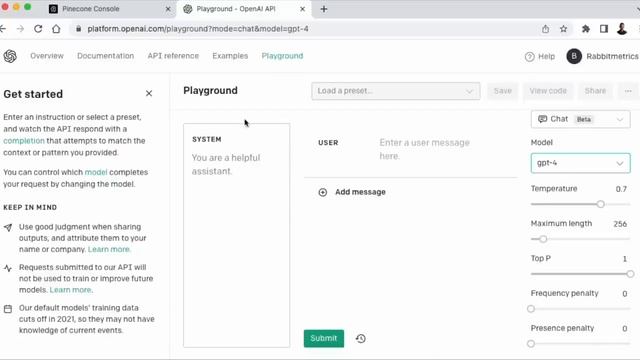Click the Maximum length slider handle
This screenshot has height=360, width=640.
(x=543, y=239)
